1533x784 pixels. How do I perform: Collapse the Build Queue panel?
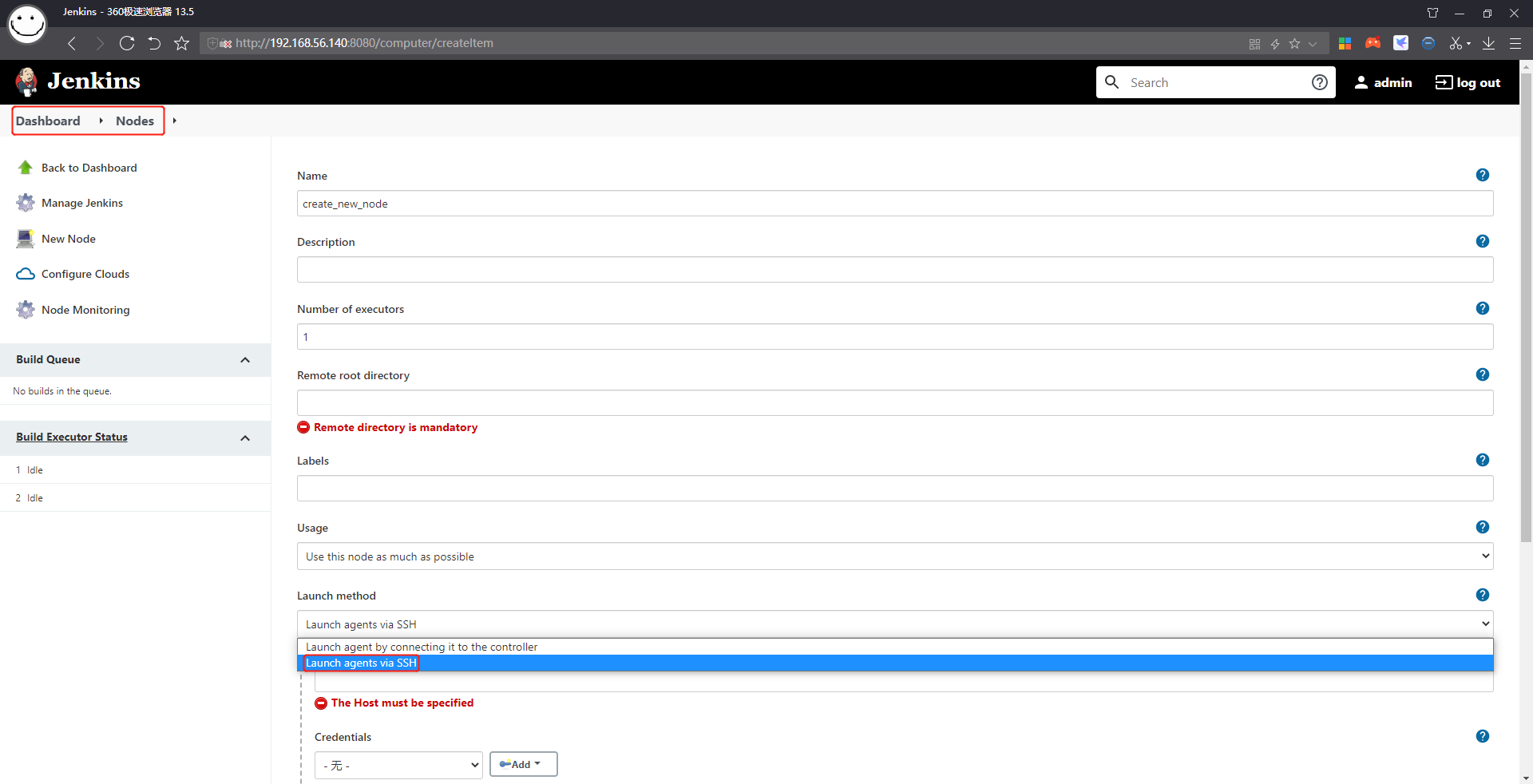pos(245,360)
